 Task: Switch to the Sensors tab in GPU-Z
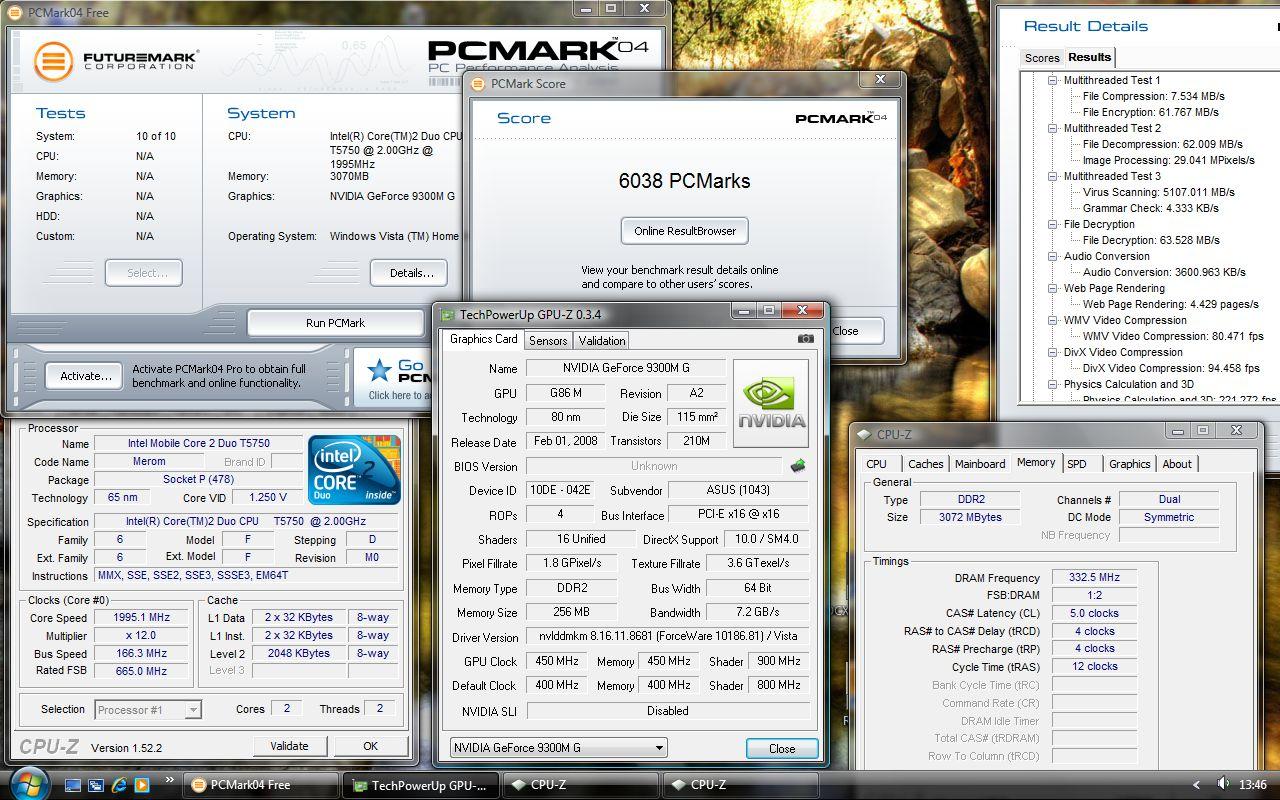548,341
